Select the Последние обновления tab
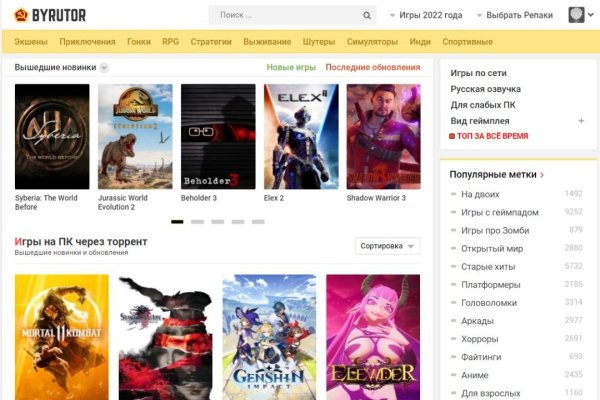This screenshot has width=600, height=400. click(372, 67)
